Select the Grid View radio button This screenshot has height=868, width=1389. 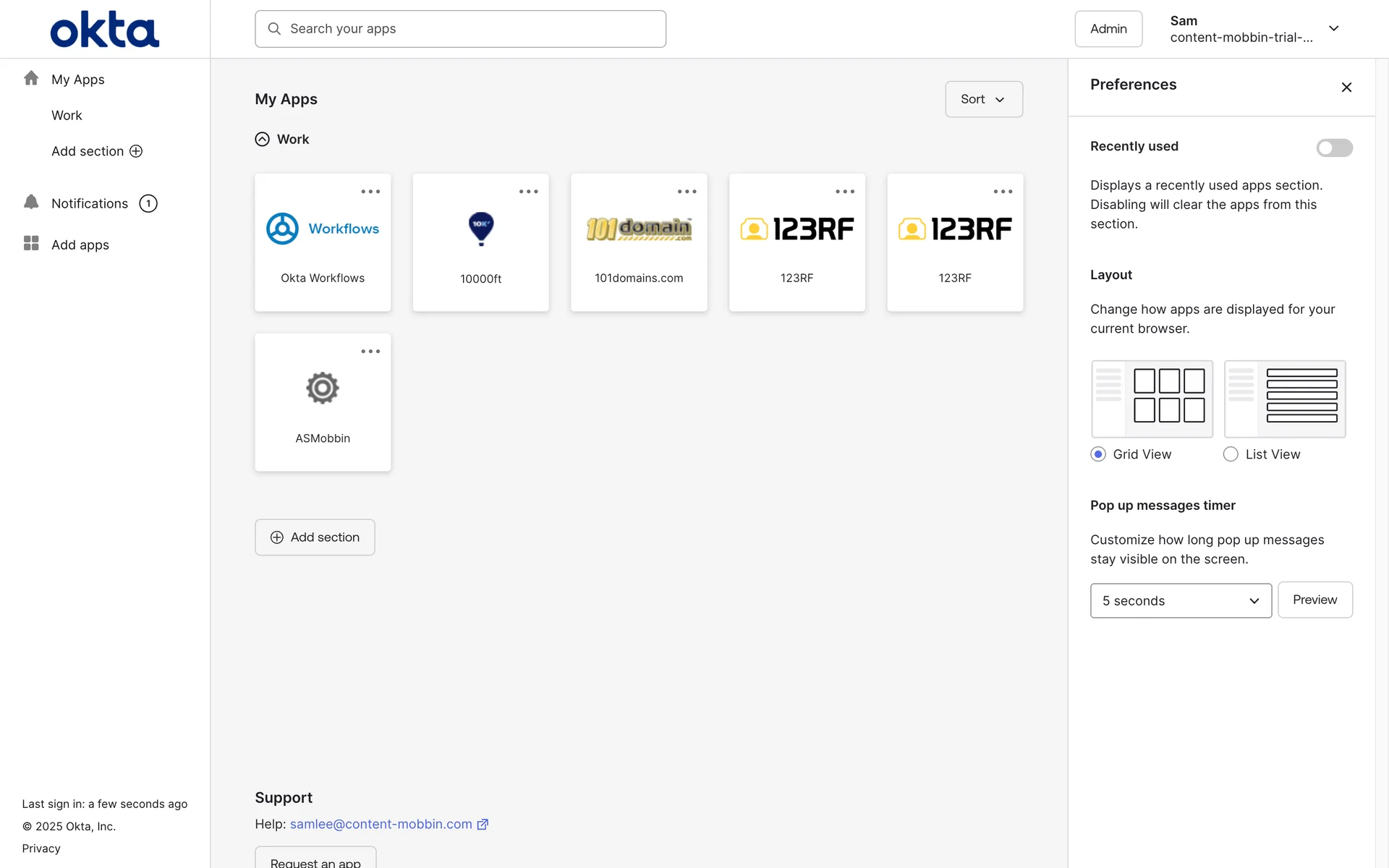1098,454
